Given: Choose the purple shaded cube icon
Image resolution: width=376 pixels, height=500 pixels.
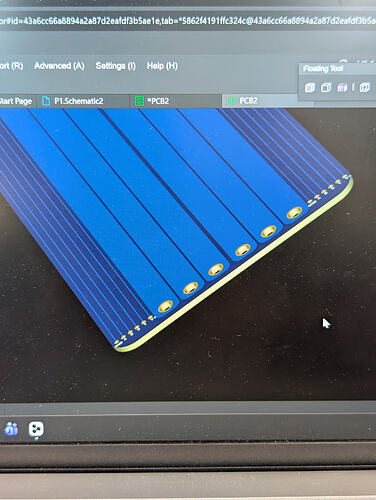Looking at the screenshot, I should tap(342, 87).
